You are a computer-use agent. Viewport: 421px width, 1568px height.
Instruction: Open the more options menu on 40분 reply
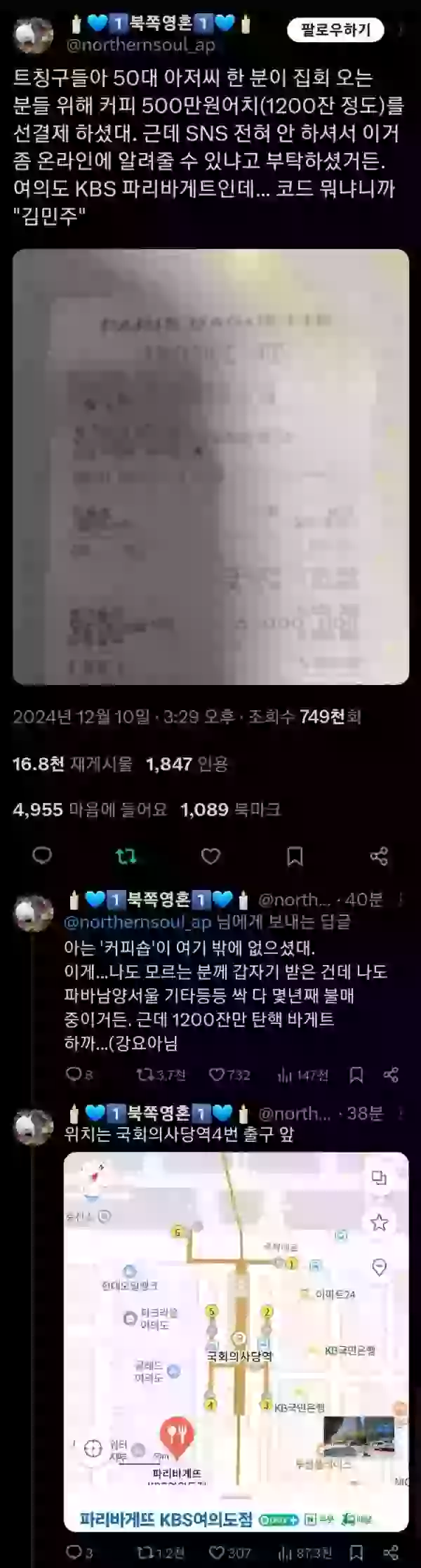(x=401, y=899)
